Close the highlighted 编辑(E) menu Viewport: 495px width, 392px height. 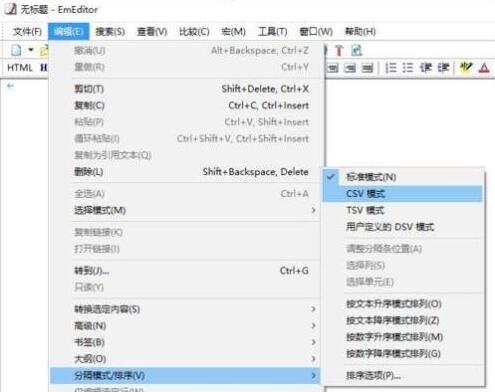[69, 32]
